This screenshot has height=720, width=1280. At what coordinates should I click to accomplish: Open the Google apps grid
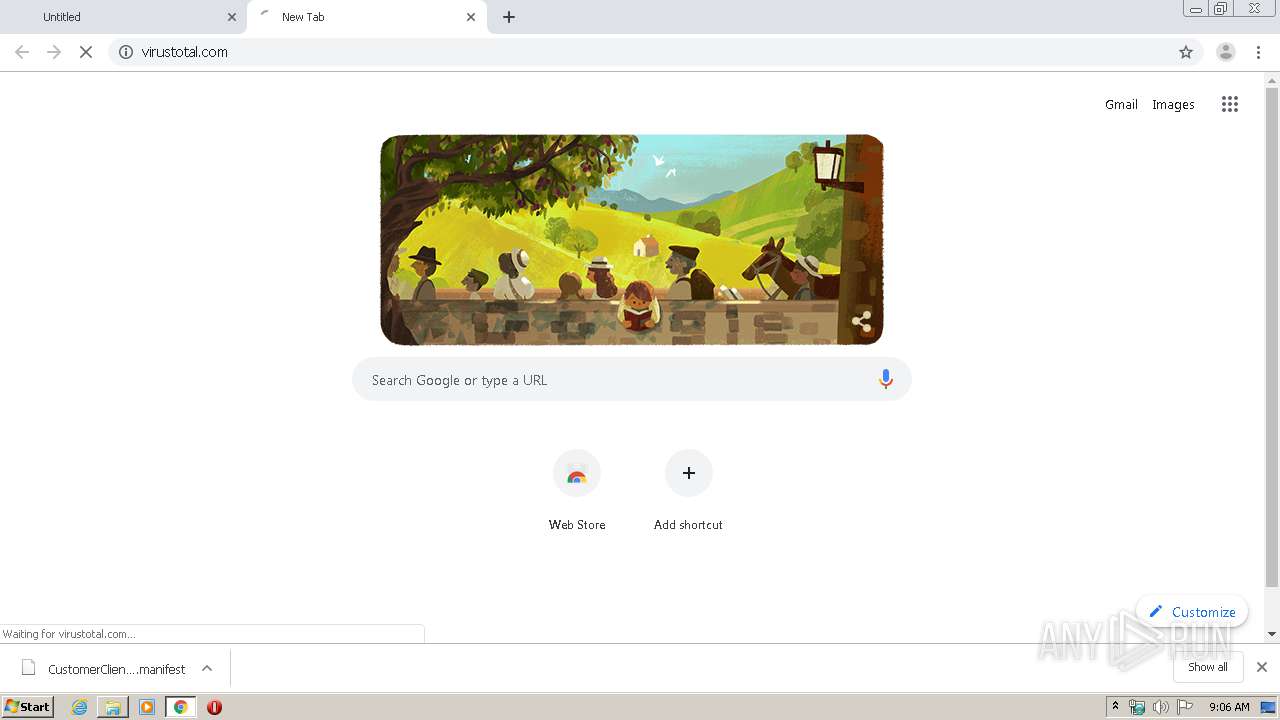coord(1230,104)
